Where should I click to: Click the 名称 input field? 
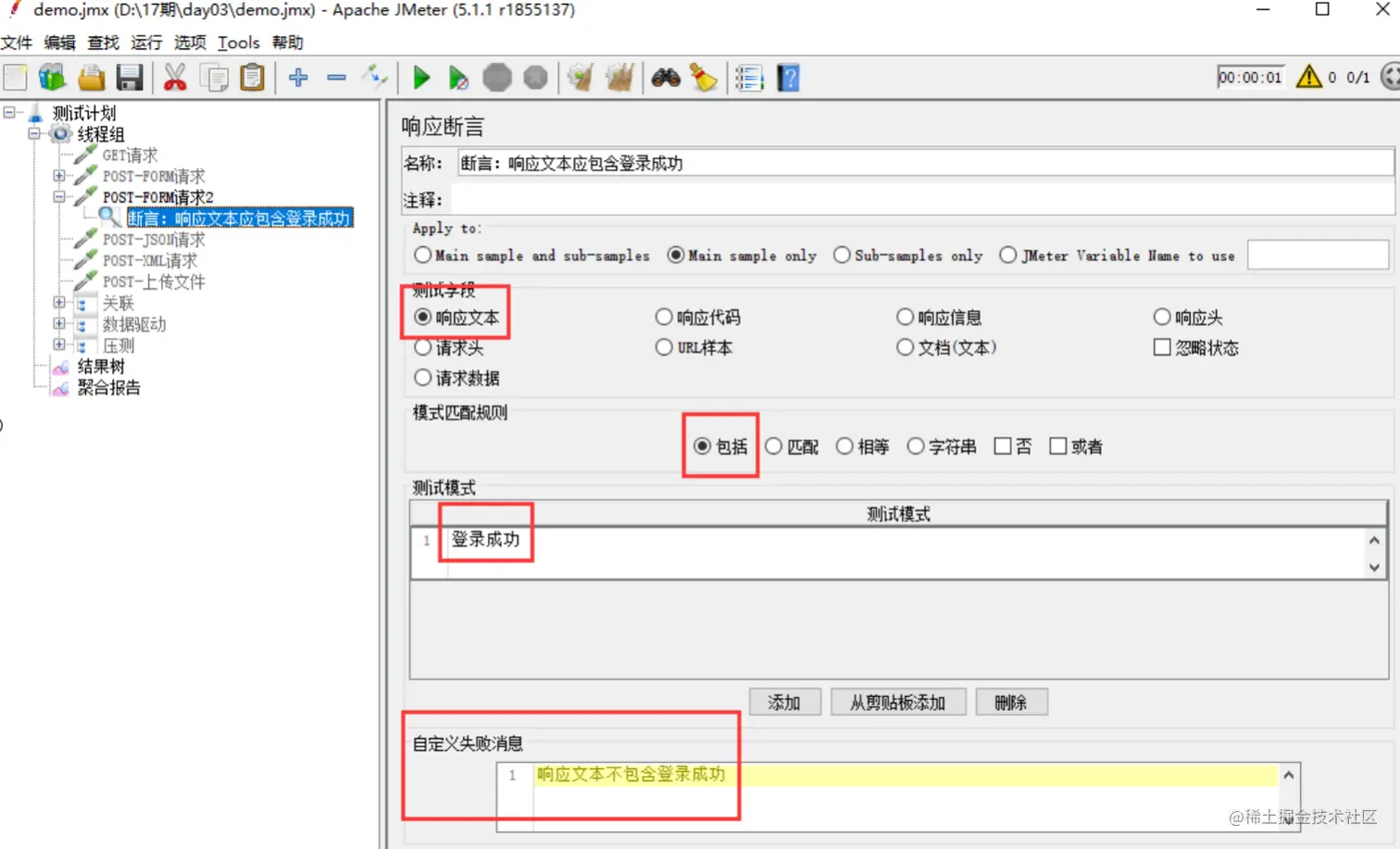[926, 164]
